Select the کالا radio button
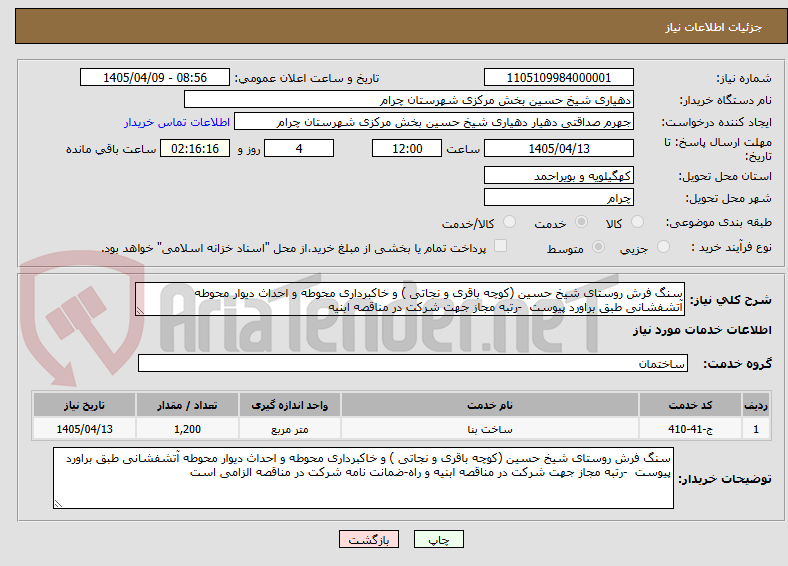This screenshot has height=566, width=788. point(637,222)
